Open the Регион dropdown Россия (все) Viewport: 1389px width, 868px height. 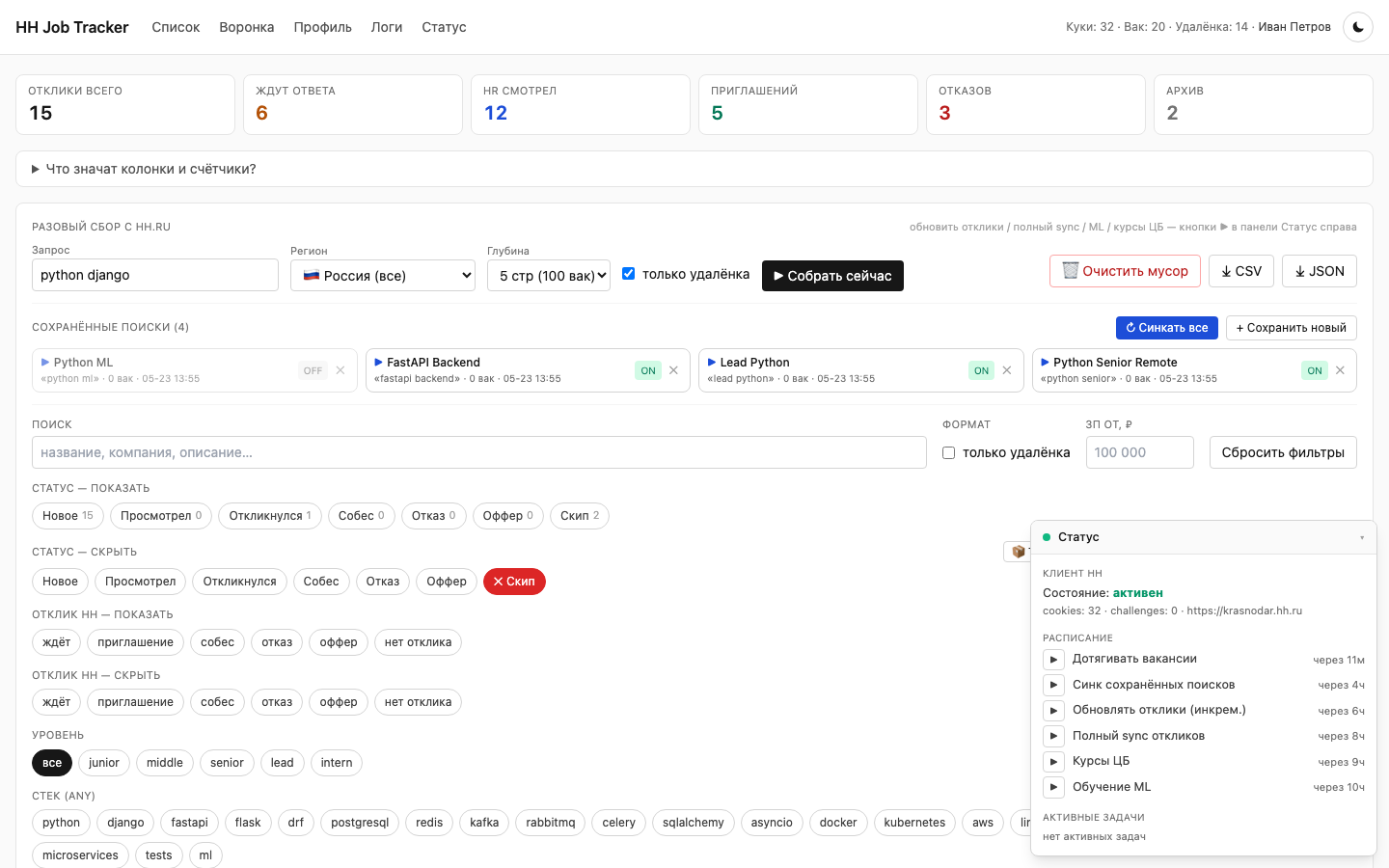click(383, 276)
